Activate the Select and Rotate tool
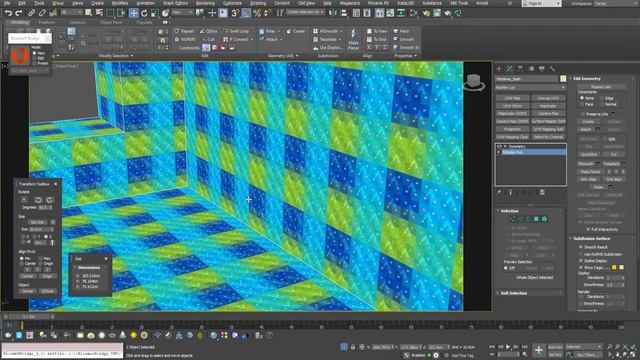 point(144,13)
